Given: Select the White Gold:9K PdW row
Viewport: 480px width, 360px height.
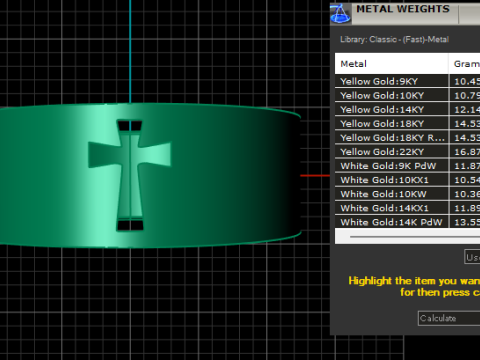Looking at the screenshot, I should click(x=407, y=166).
